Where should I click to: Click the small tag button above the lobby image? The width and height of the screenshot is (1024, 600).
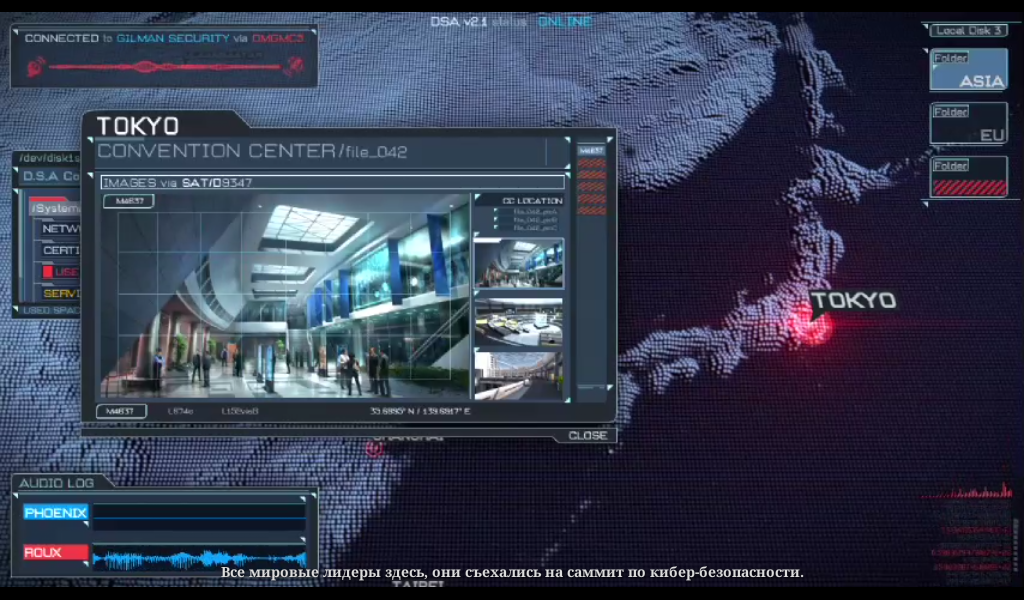pyautogui.click(x=129, y=201)
